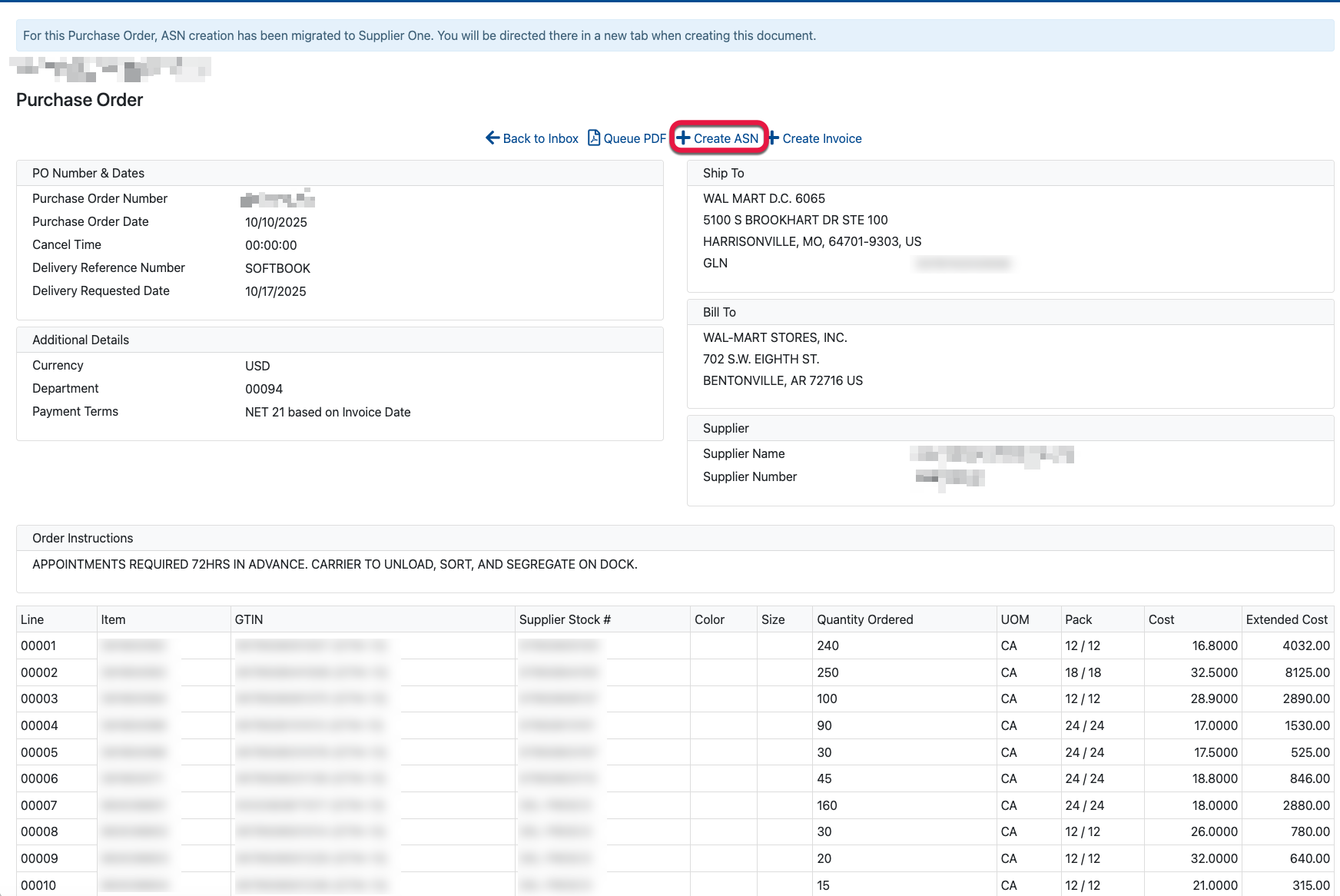
Task: Click the PO Number & Dates panel header
Action: pyautogui.click(x=88, y=173)
